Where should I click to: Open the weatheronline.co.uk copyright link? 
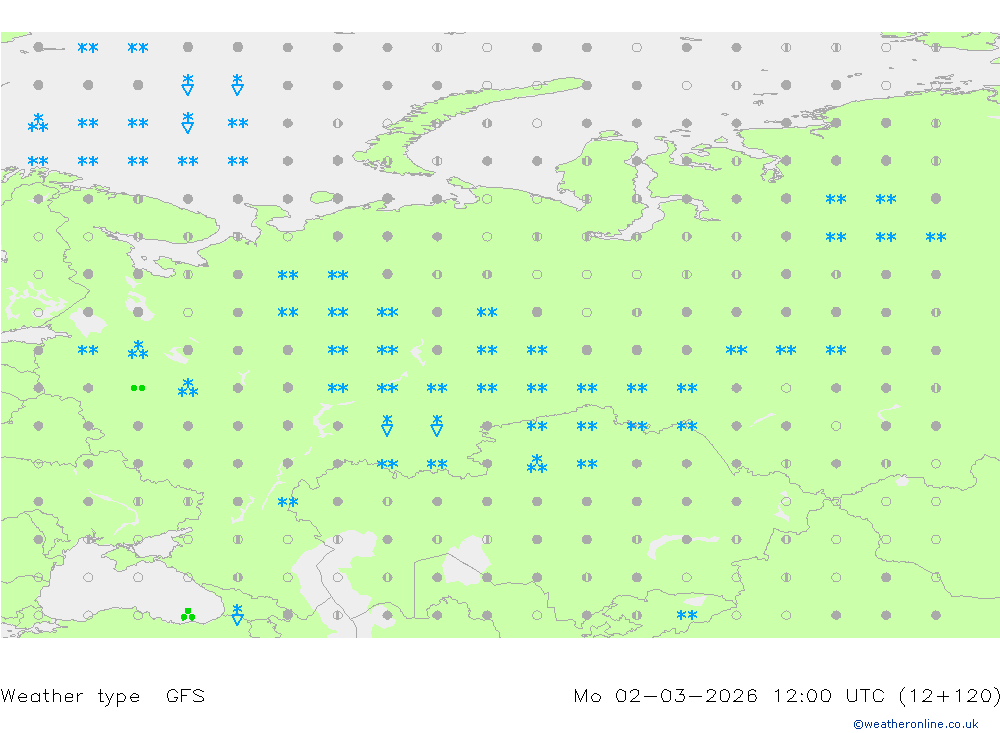pyautogui.click(x=915, y=724)
